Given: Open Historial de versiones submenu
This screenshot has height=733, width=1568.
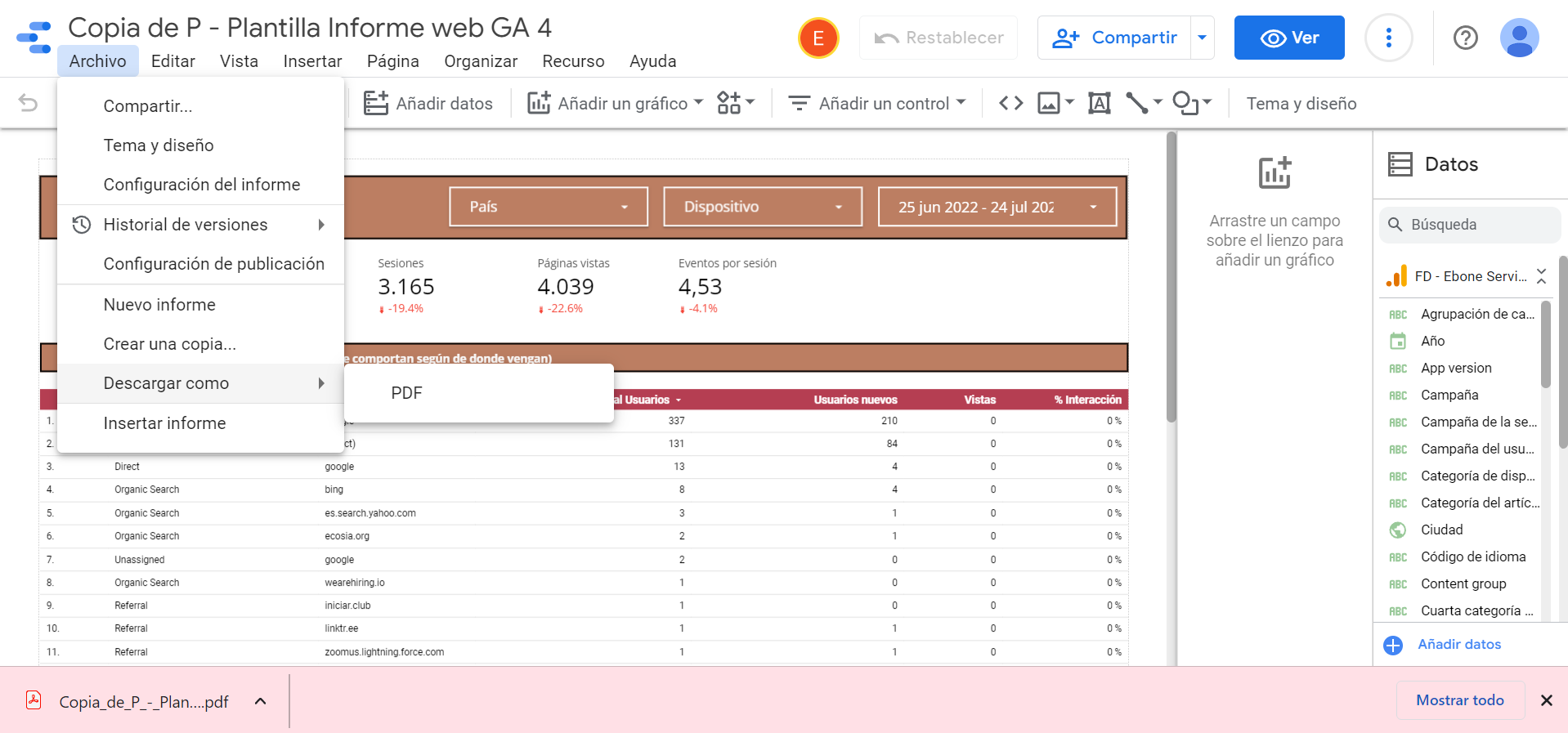Looking at the screenshot, I should point(186,225).
